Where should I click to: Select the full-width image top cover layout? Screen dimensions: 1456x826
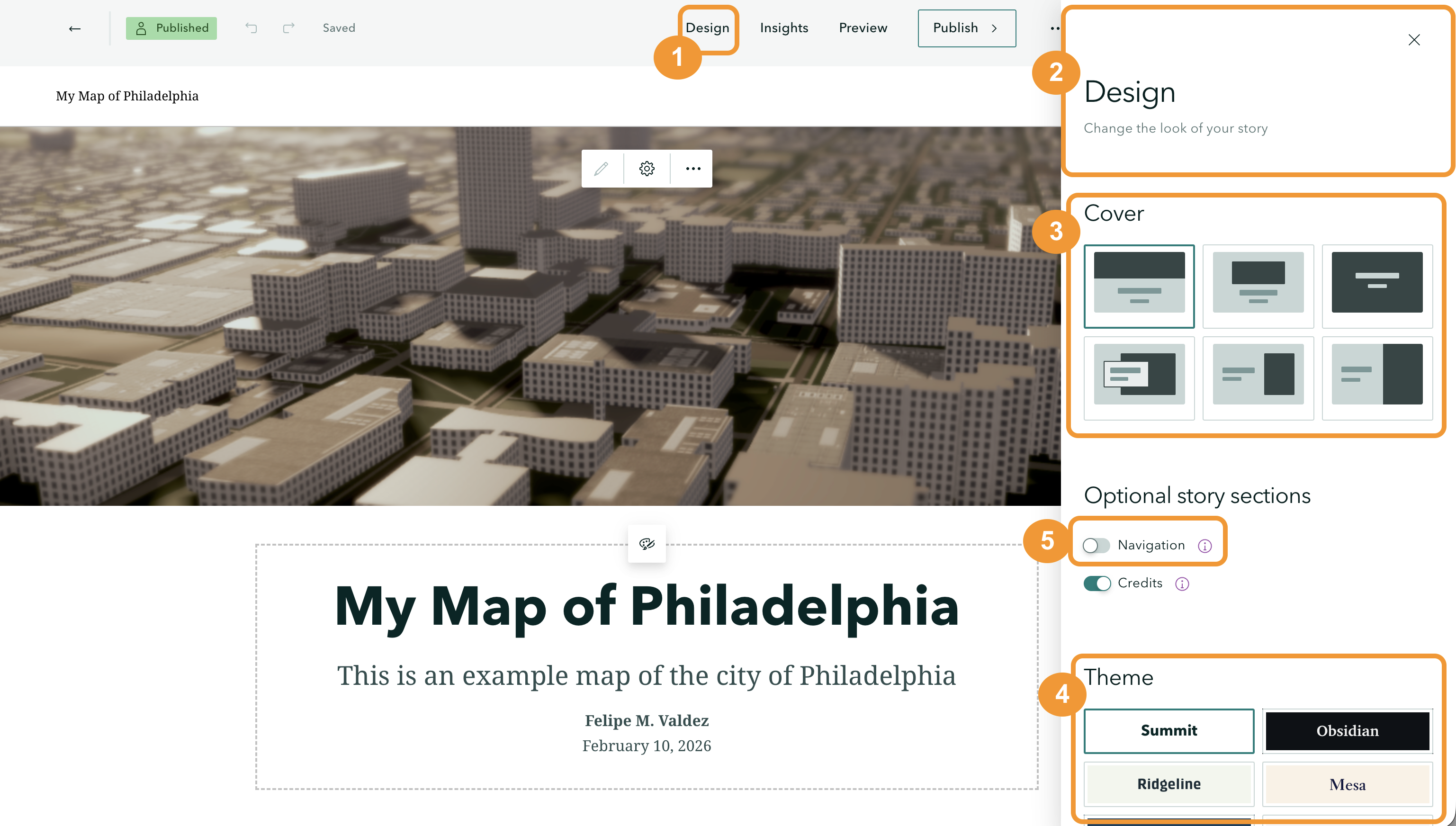click(x=1139, y=286)
